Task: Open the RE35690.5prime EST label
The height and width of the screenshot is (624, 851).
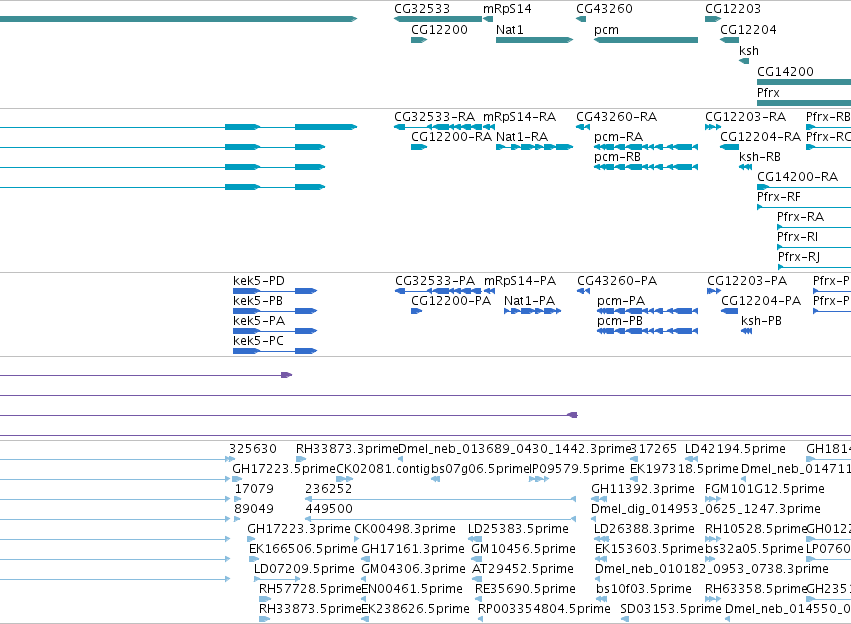Action: pyautogui.click(x=523, y=589)
